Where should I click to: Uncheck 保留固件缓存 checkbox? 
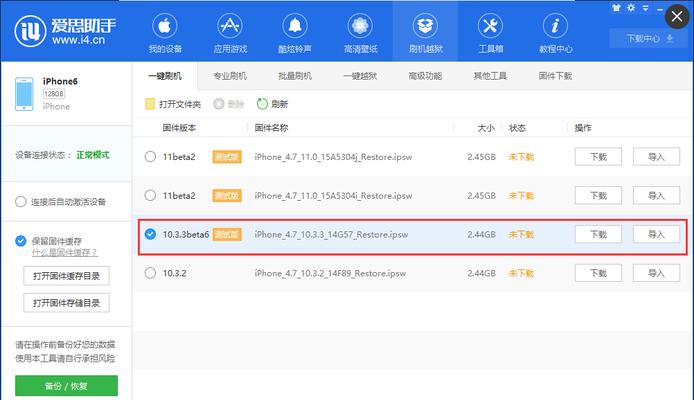coord(20,241)
